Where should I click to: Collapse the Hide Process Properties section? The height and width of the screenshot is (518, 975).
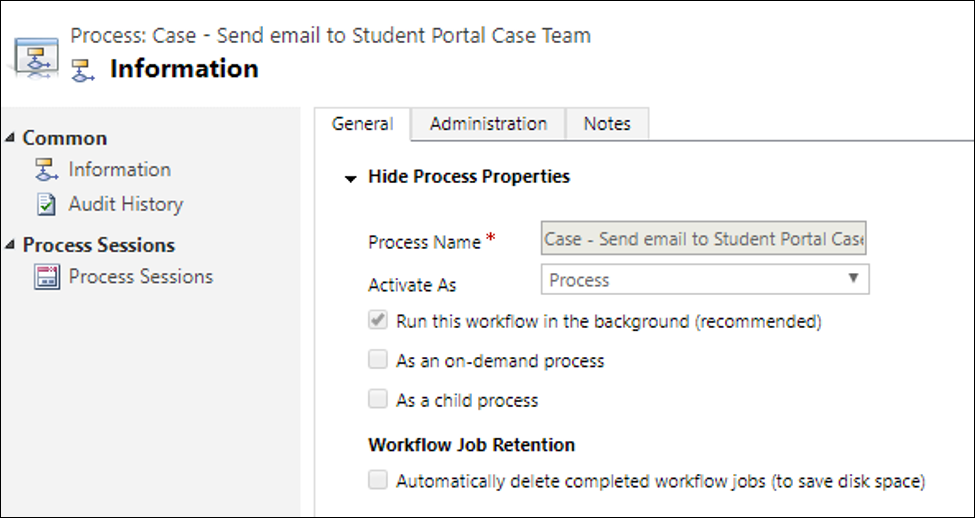pyautogui.click(x=350, y=178)
